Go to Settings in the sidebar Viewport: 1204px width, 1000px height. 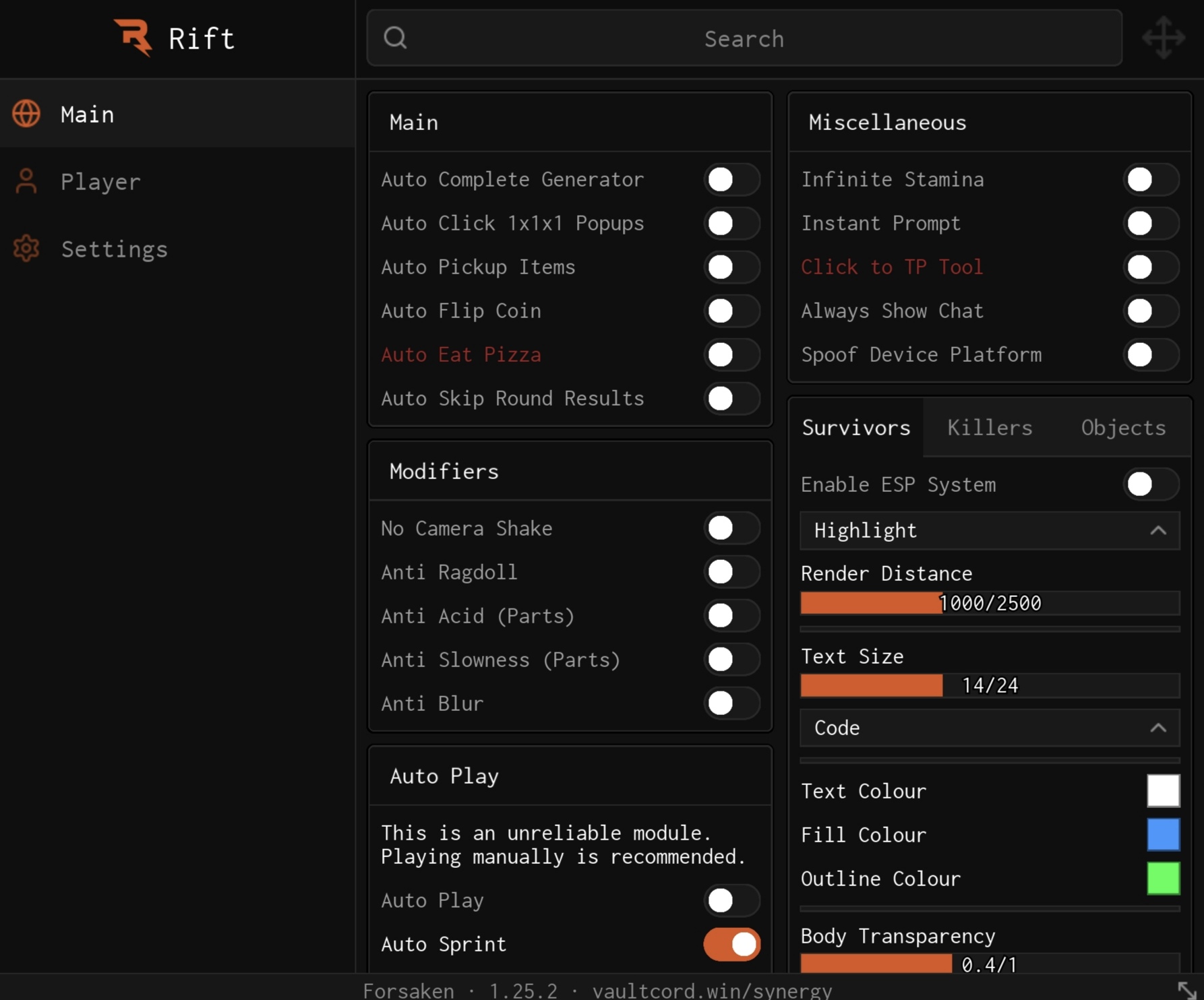pyautogui.click(x=114, y=249)
